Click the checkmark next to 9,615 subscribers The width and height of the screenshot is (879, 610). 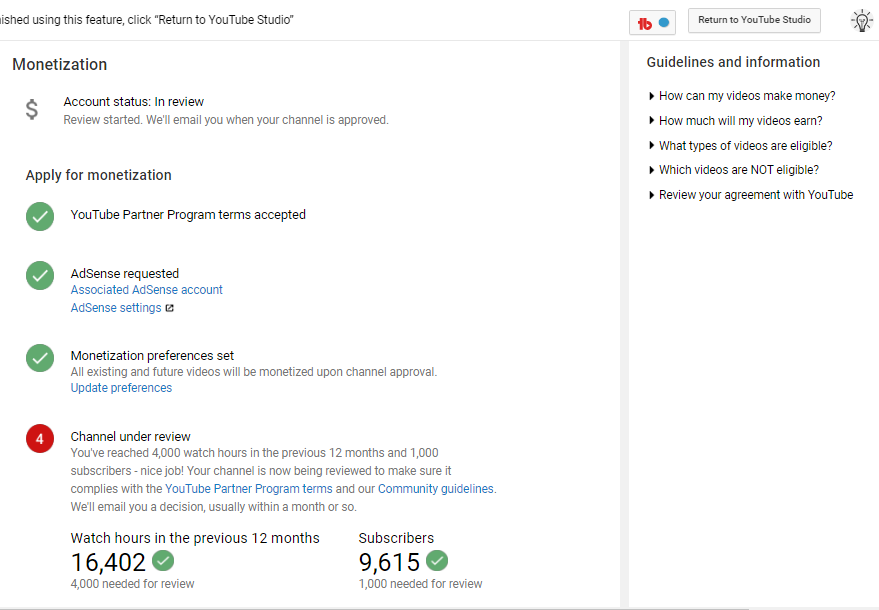(437, 560)
